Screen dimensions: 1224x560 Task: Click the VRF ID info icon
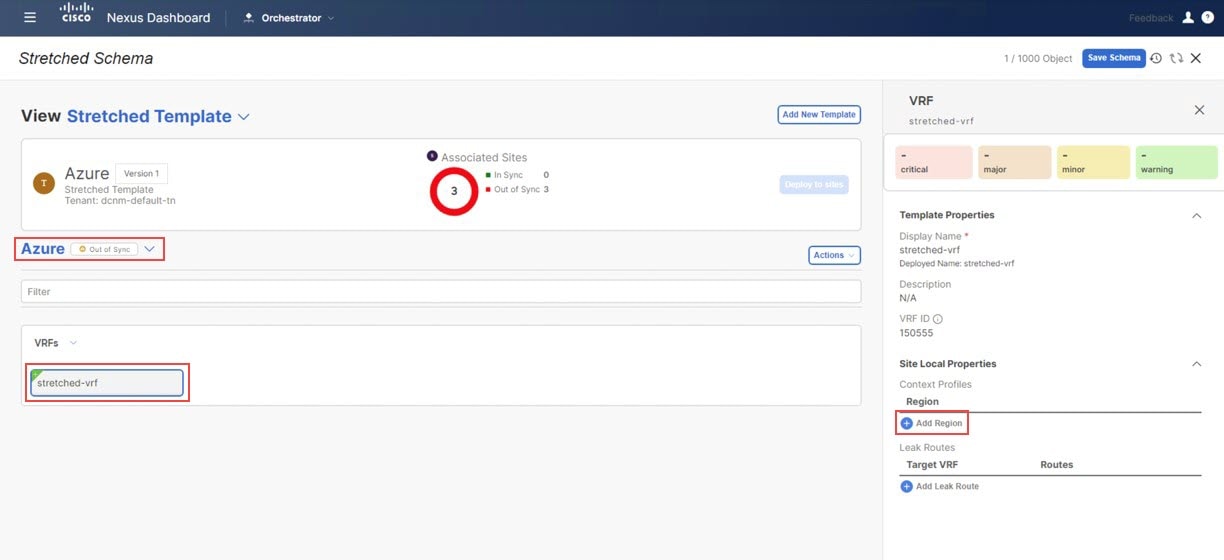937,319
